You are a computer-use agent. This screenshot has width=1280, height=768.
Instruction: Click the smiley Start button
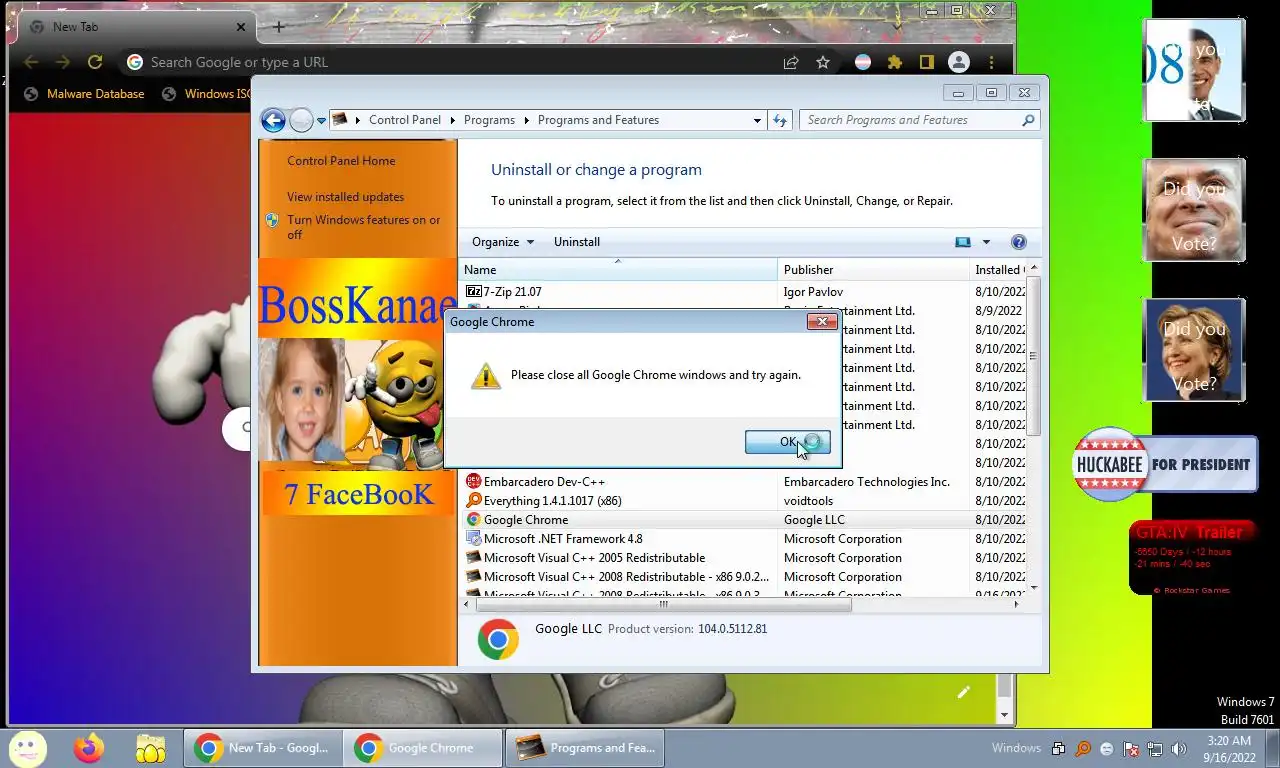pyautogui.click(x=27, y=748)
